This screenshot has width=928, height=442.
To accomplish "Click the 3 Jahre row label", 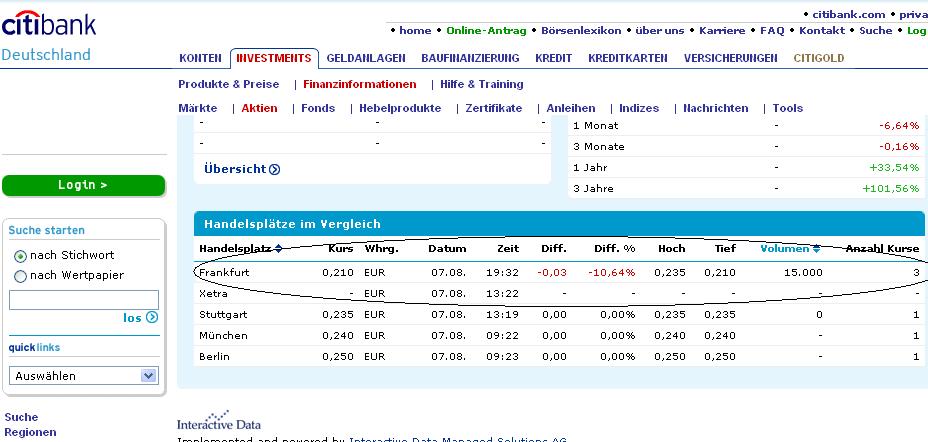I will coord(594,189).
